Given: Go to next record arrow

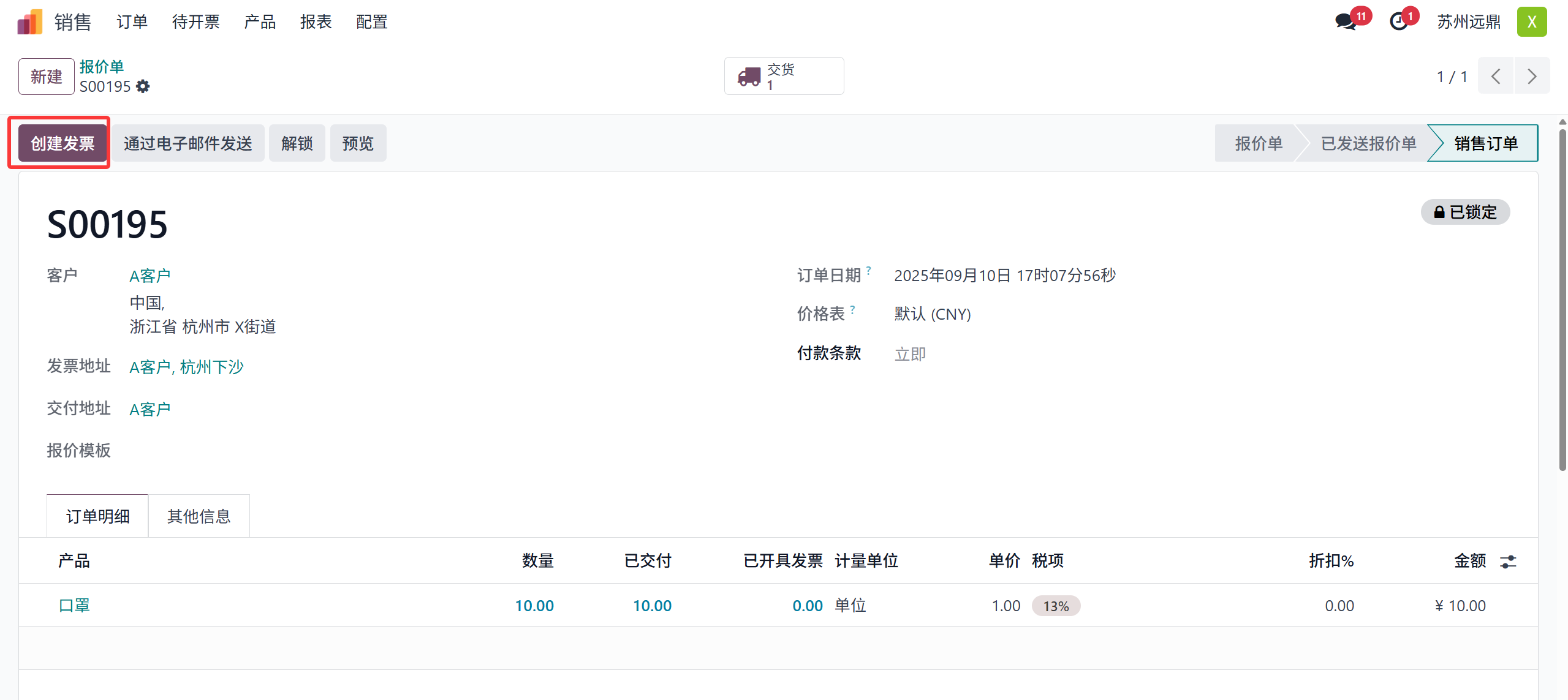Looking at the screenshot, I should point(1532,76).
